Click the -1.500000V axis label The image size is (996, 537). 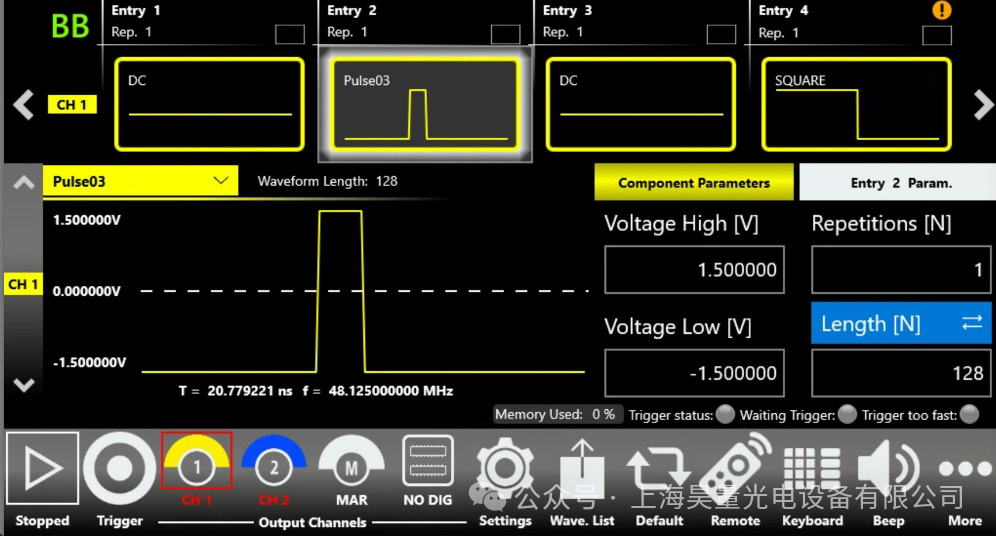tap(89, 362)
